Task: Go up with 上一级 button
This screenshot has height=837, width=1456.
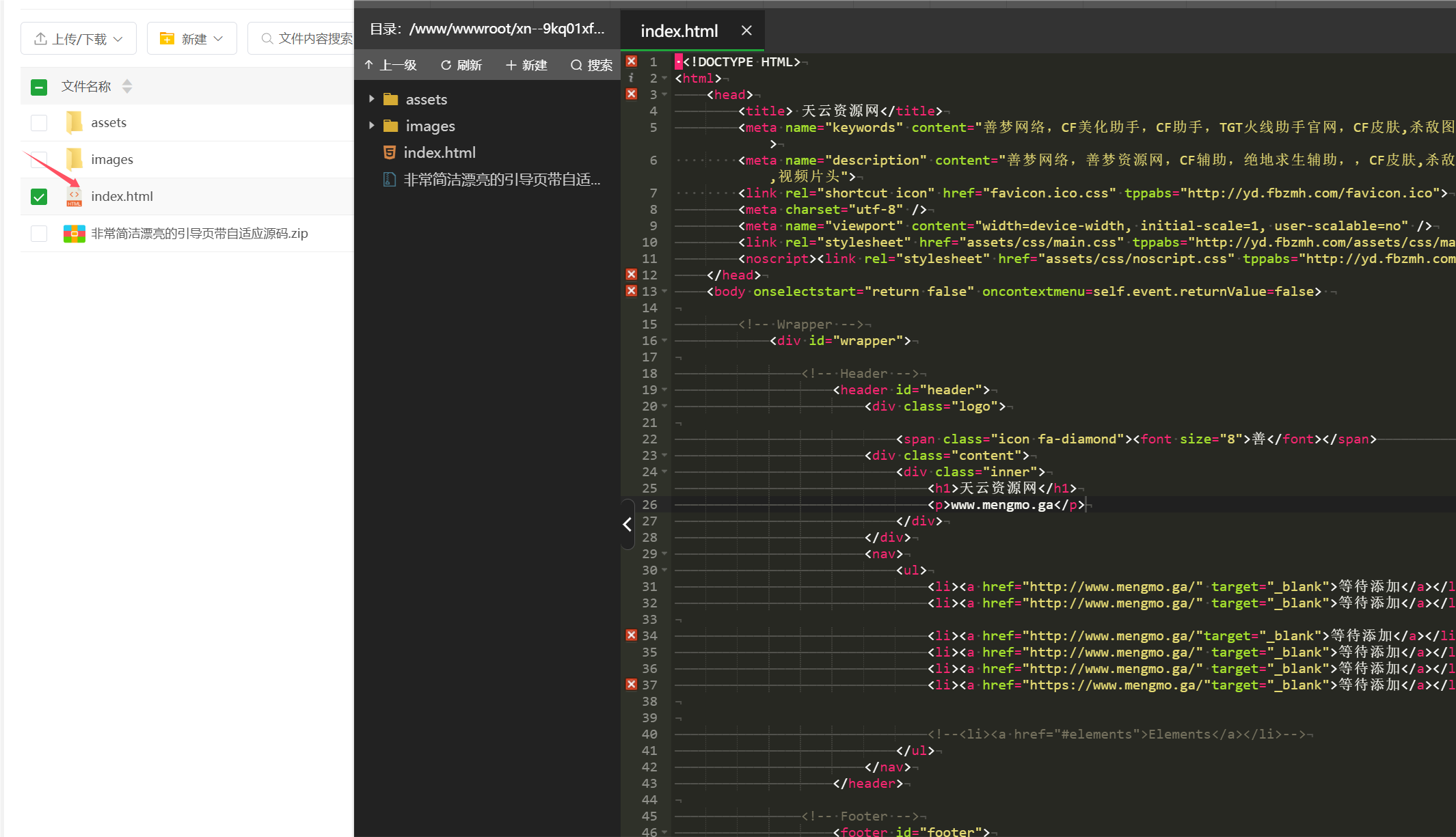Action: 390,65
